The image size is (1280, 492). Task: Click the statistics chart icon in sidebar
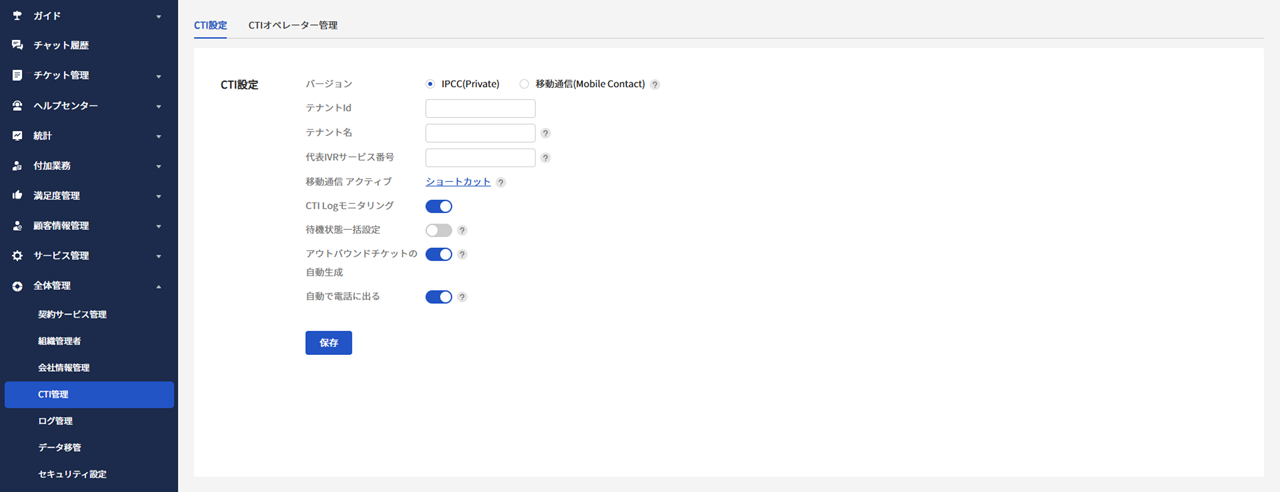tap(17, 136)
